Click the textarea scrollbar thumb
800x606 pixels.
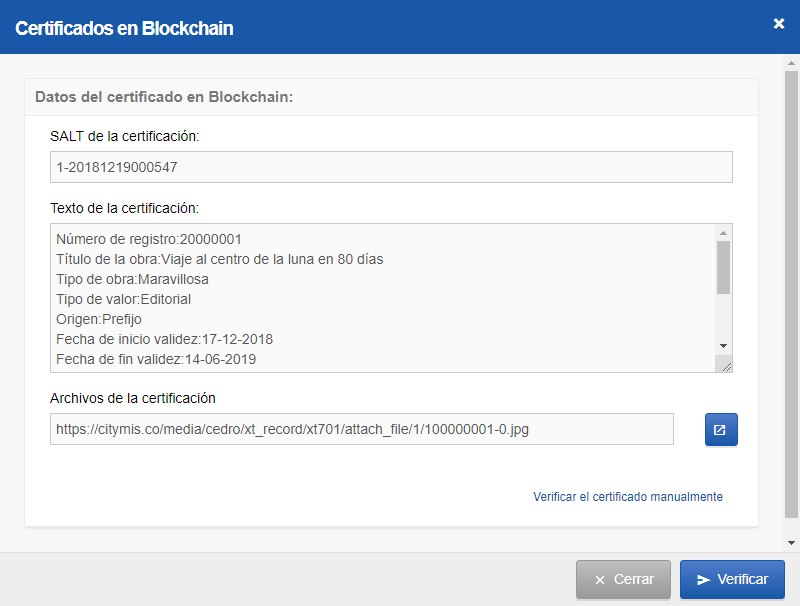pyautogui.click(x=723, y=267)
